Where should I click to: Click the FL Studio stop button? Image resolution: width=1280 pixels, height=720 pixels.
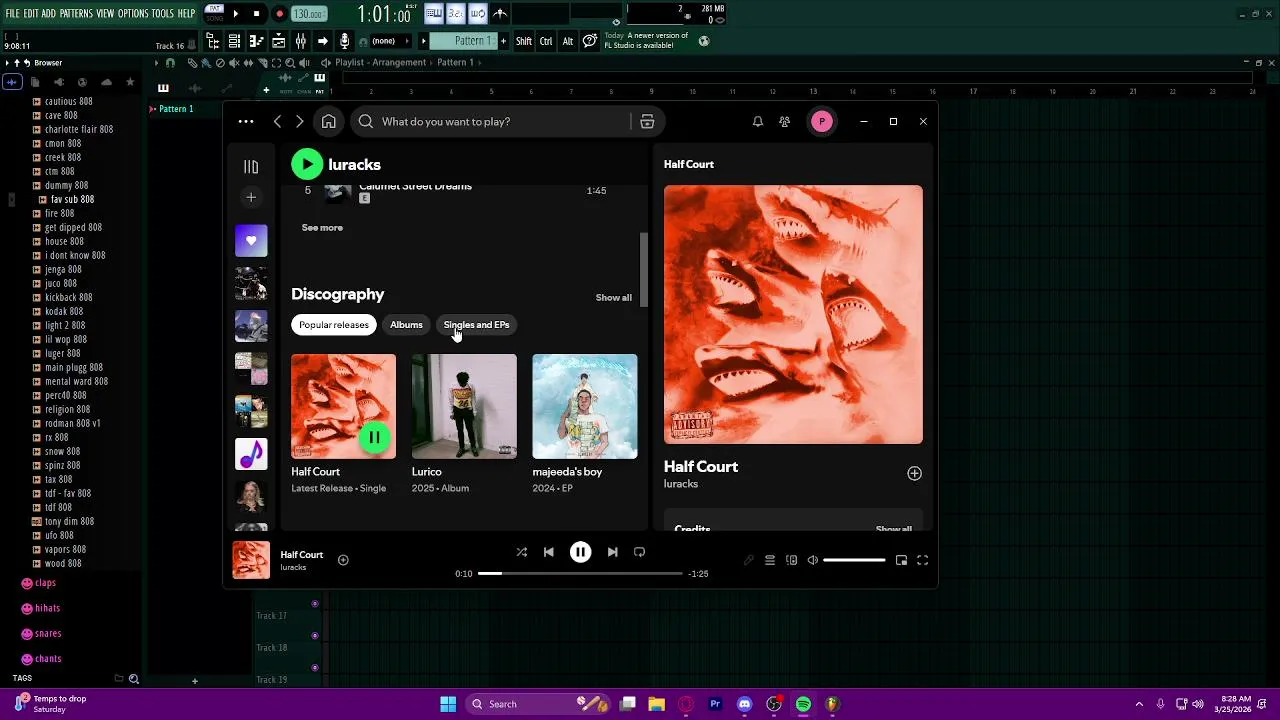coord(257,14)
